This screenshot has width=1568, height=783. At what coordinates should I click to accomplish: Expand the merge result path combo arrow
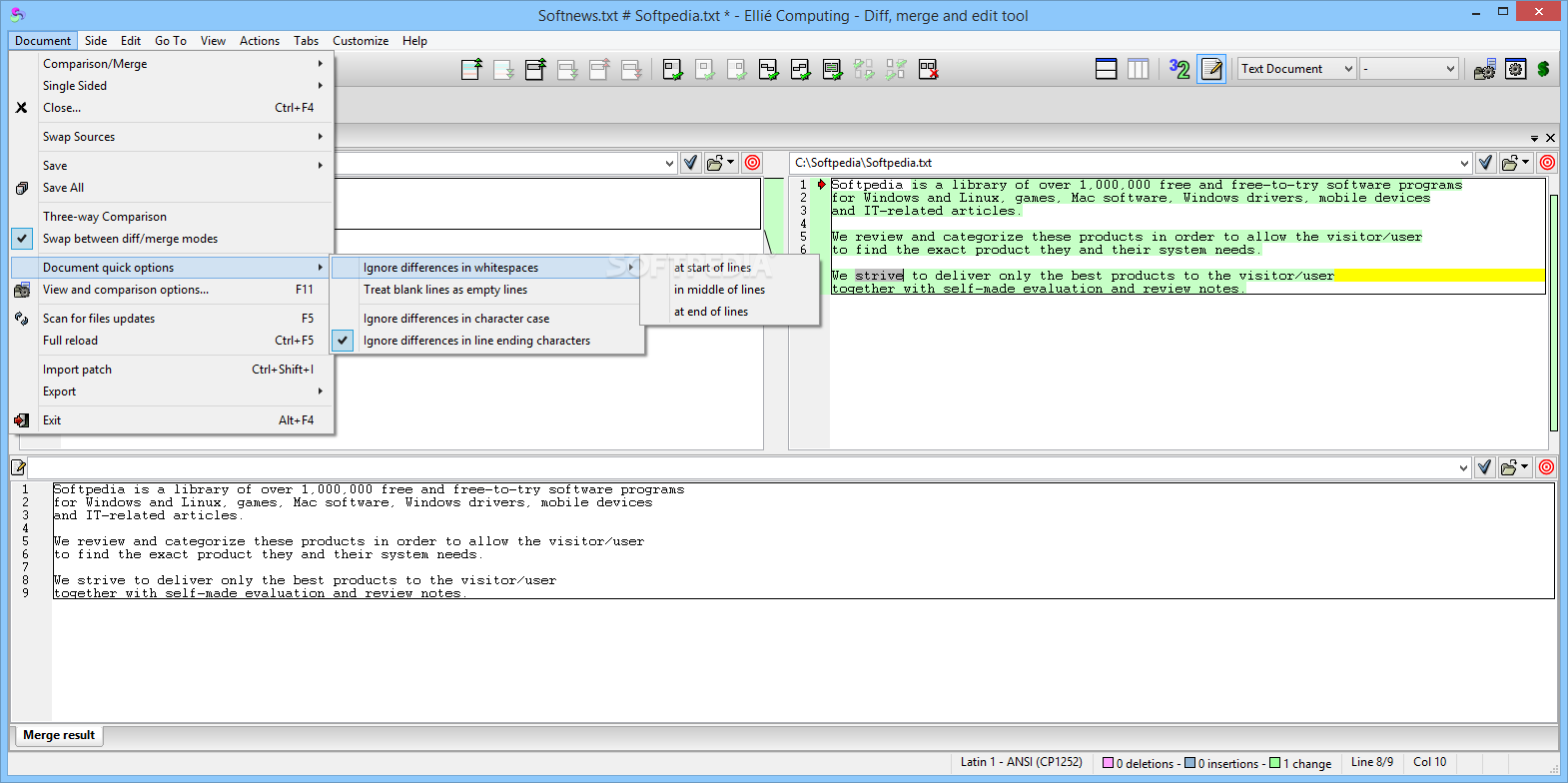click(1463, 467)
